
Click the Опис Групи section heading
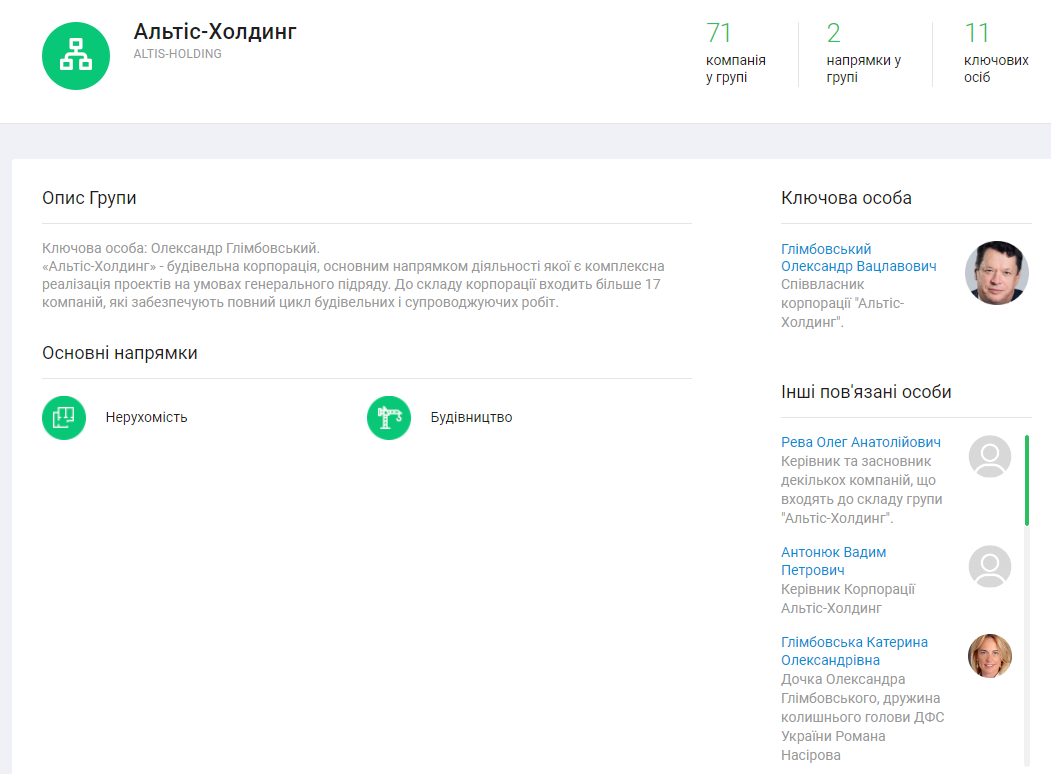click(89, 198)
